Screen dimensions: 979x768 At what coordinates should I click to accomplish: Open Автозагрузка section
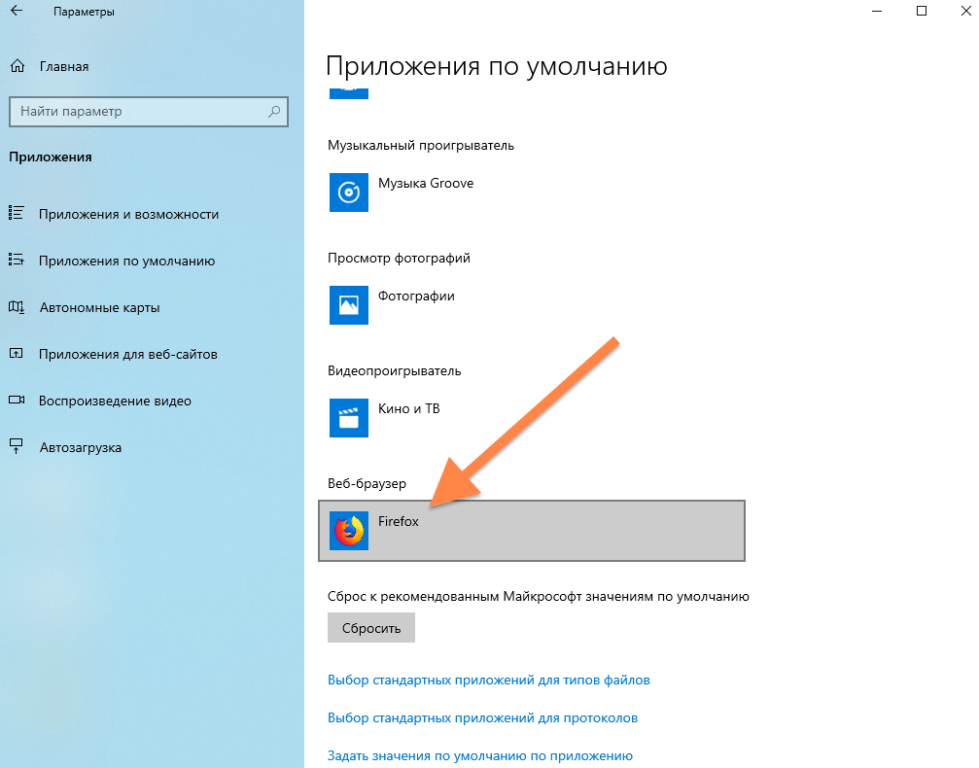pyautogui.click(x=81, y=448)
